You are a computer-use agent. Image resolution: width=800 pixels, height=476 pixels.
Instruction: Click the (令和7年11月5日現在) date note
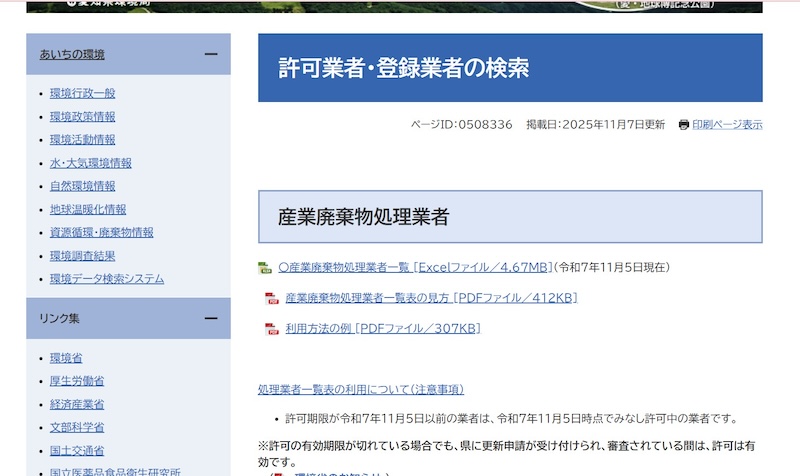[612, 267]
